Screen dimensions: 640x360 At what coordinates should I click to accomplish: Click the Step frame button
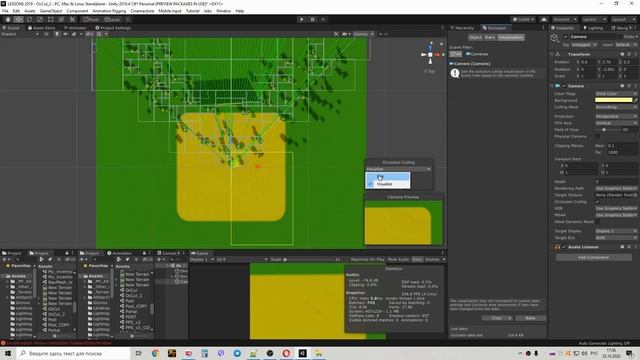coord(323,19)
